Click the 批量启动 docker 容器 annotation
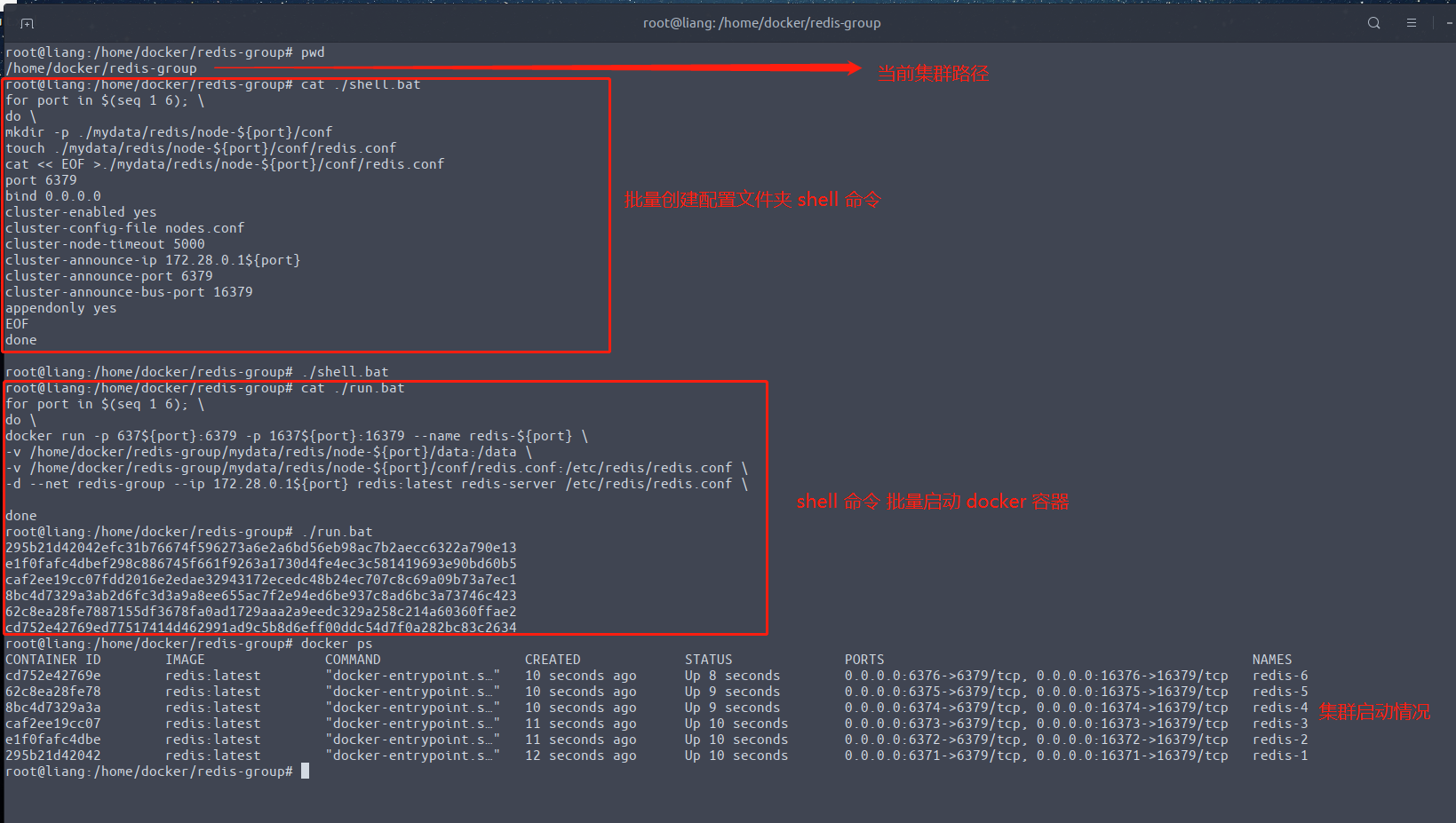The height and width of the screenshot is (823, 1456). [932, 502]
